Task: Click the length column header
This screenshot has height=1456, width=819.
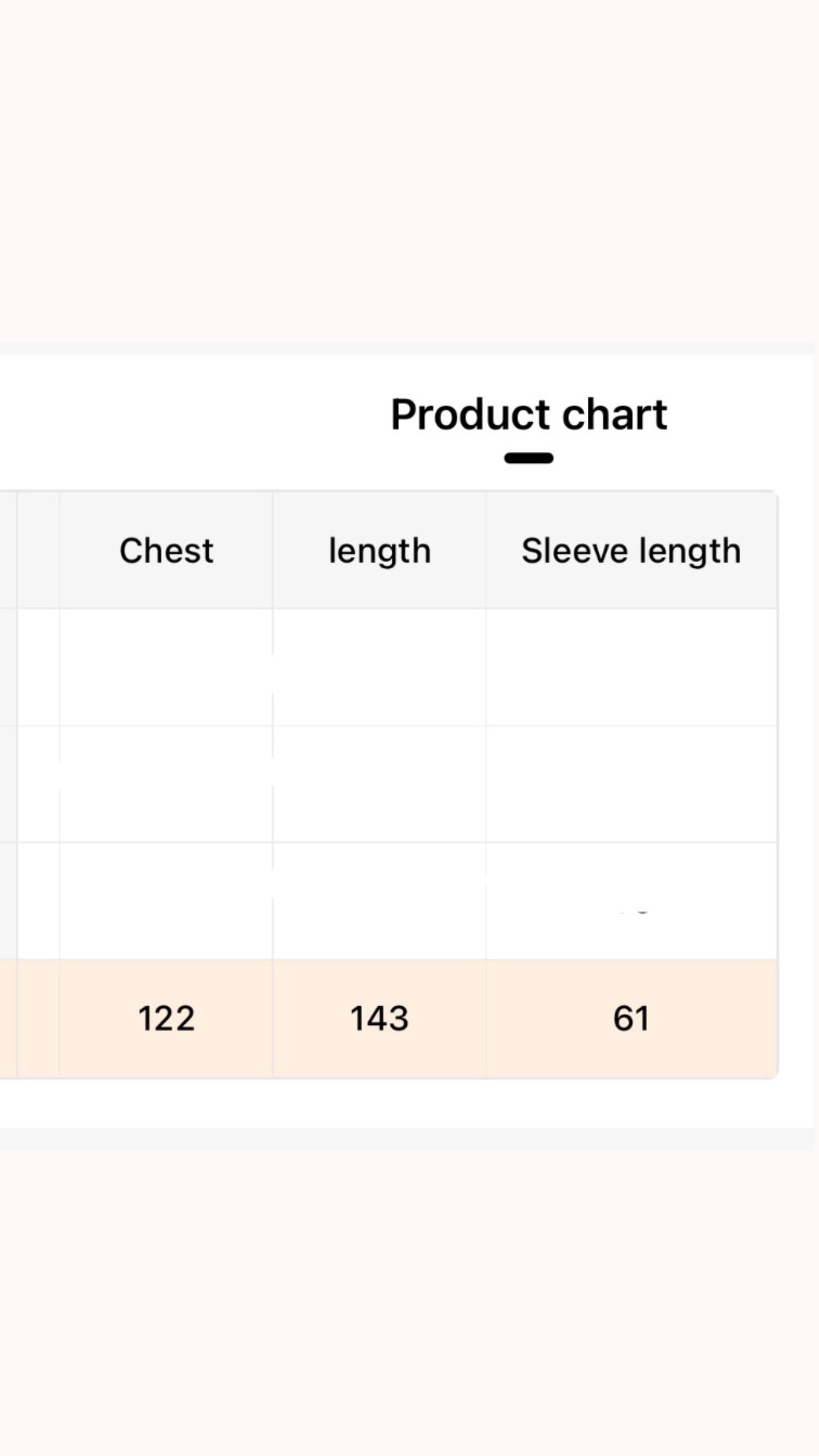Action: (380, 551)
